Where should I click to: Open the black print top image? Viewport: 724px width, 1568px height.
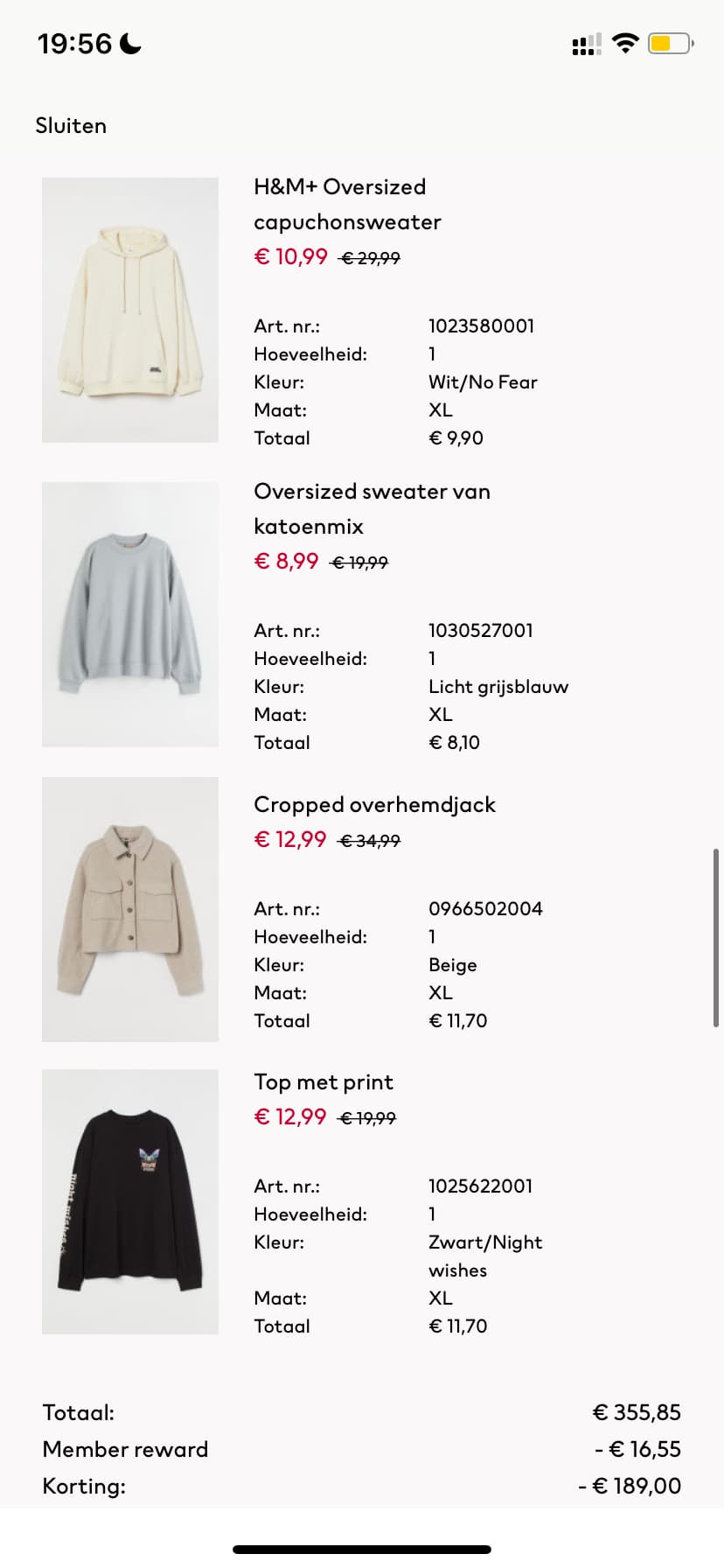(130, 1201)
